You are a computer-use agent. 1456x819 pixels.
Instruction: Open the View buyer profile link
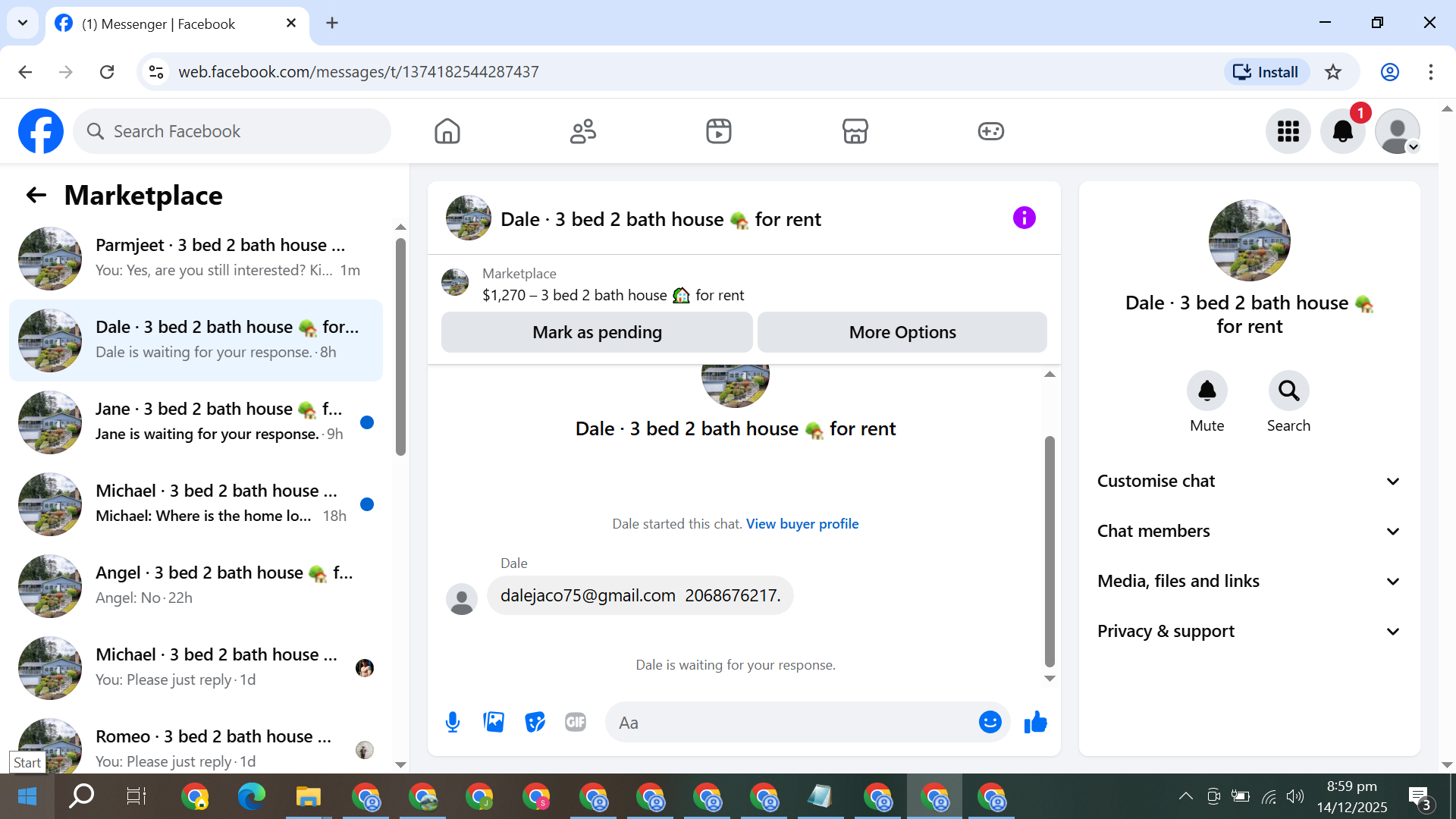[x=802, y=524]
